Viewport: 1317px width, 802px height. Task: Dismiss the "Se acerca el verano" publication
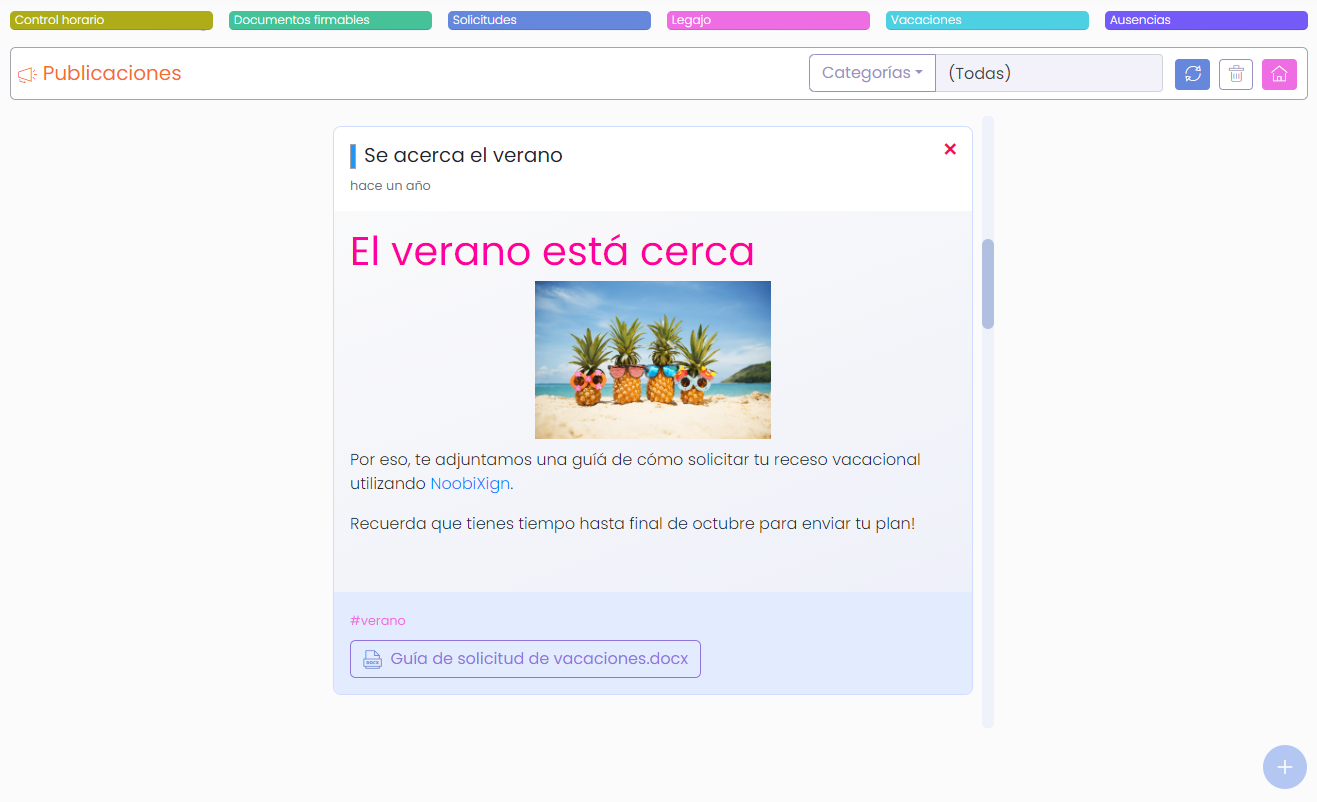point(949,148)
